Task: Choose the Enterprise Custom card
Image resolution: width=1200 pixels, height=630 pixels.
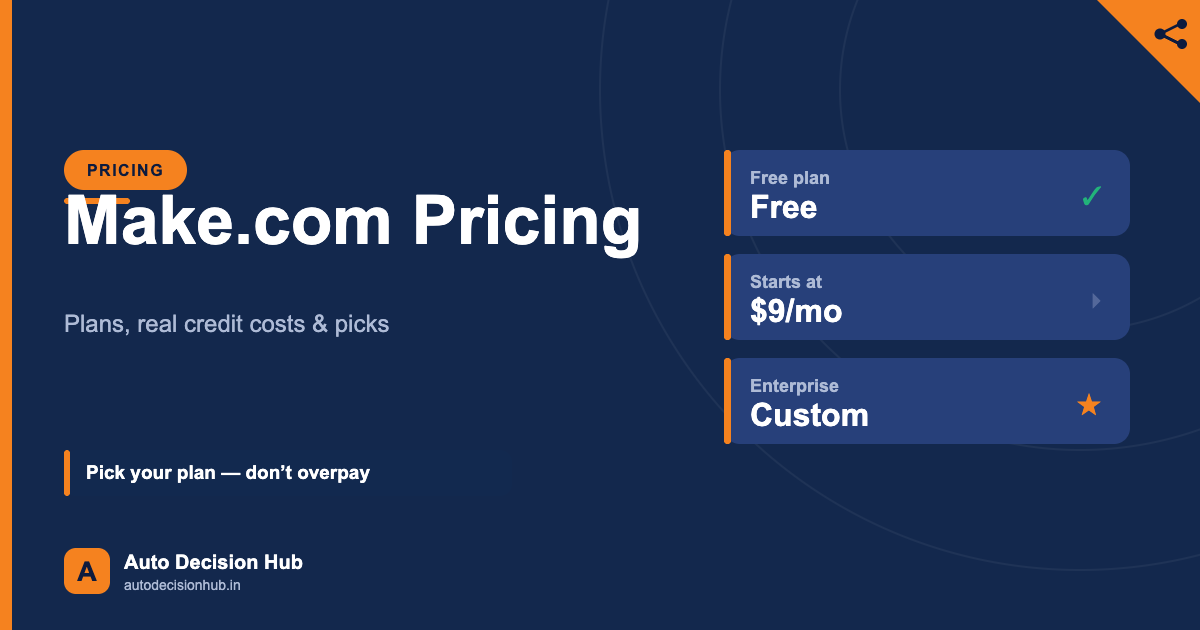Action: click(927, 401)
